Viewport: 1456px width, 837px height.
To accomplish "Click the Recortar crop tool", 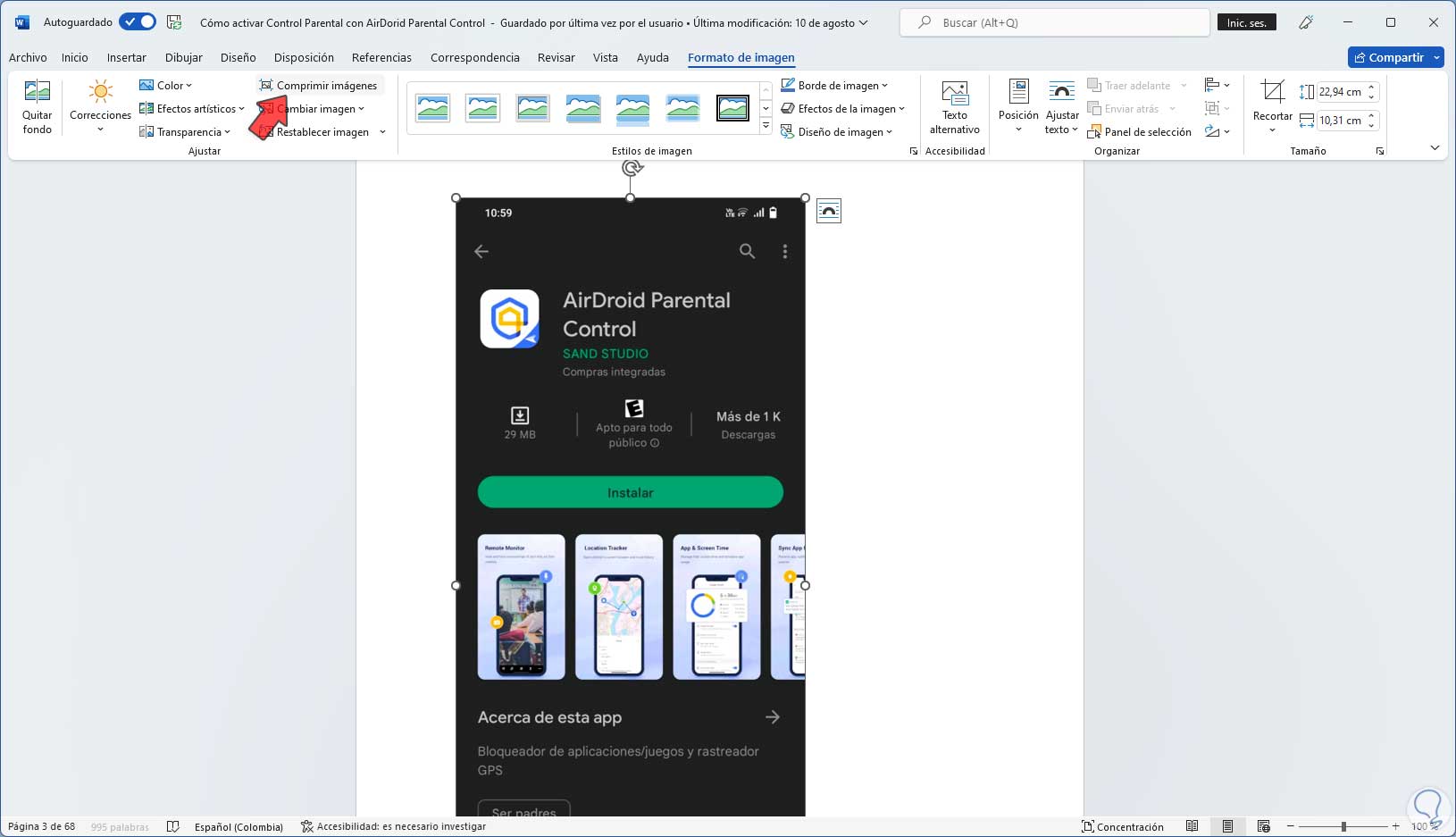I will (1272, 107).
